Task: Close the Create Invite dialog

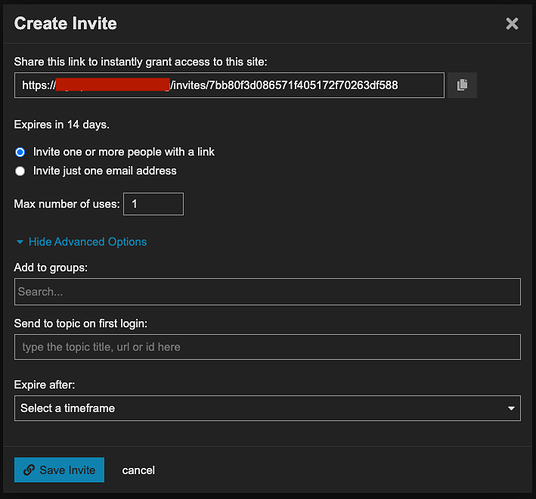Action: 512,24
